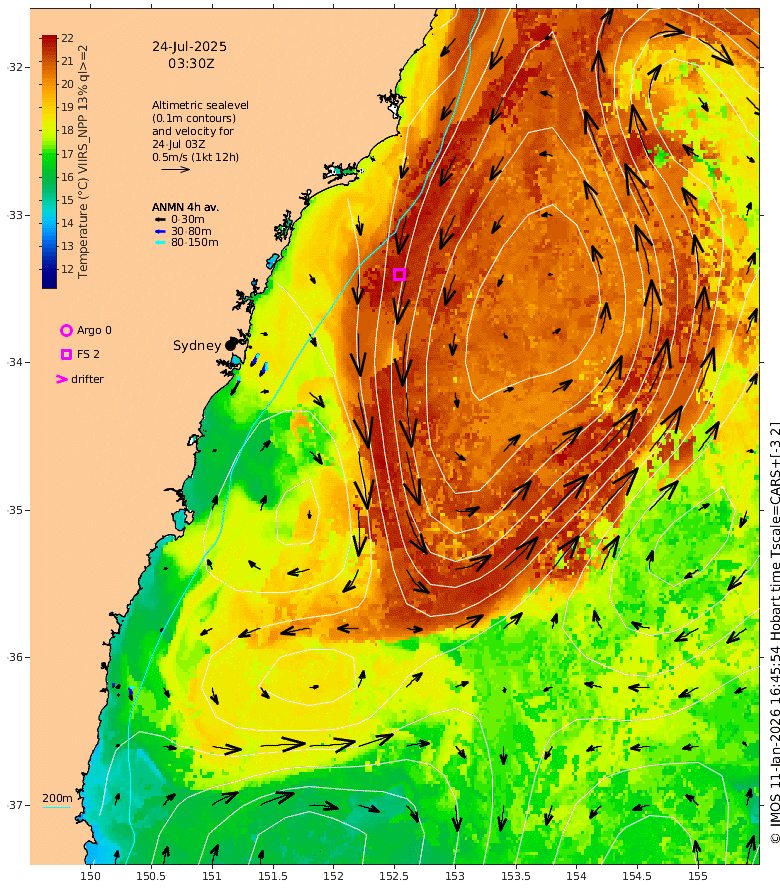780x890 pixels.
Task: Click the longitude label 153.5 on the axis
Action: (515, 876)
